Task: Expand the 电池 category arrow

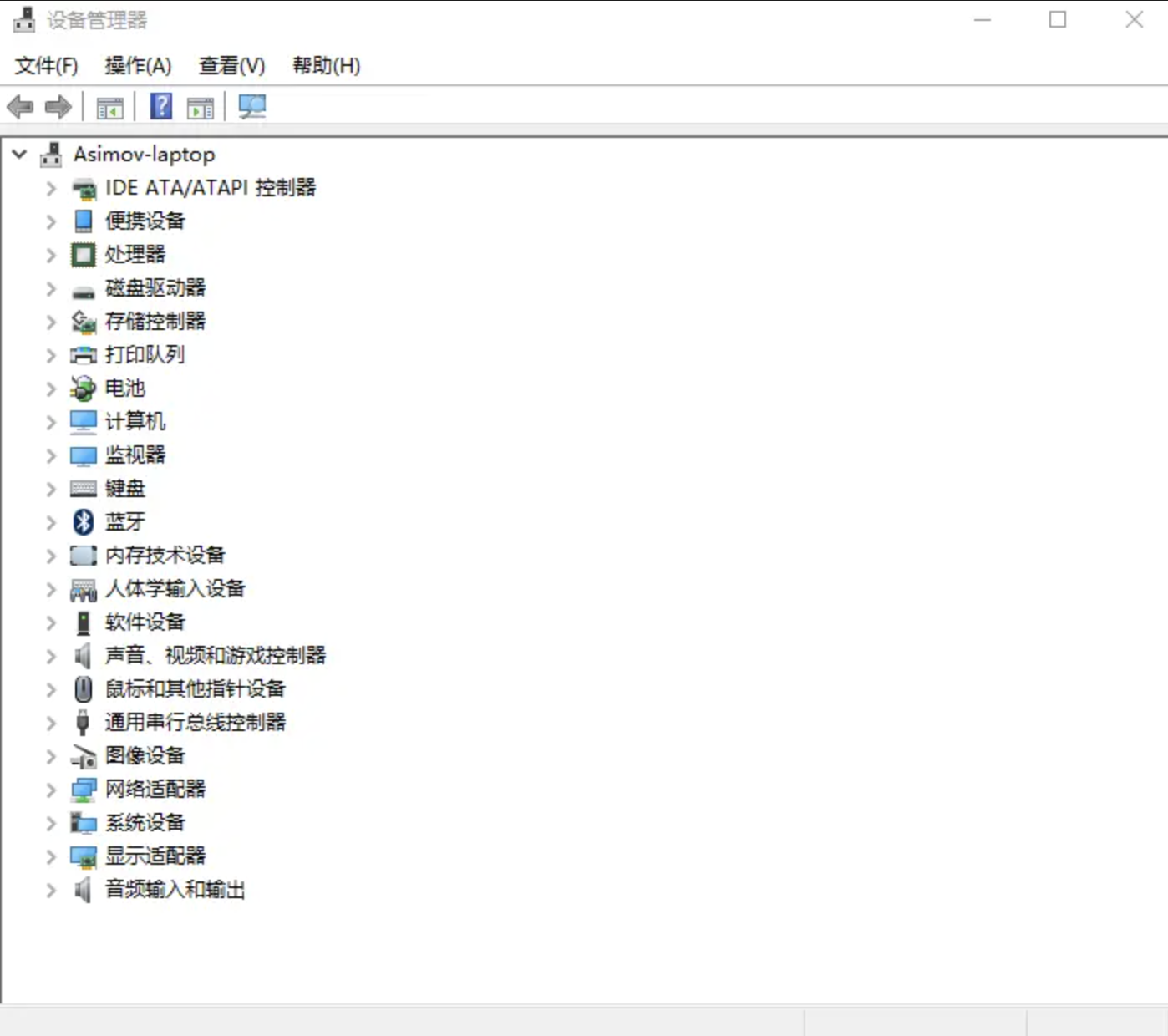Action: [51, 388]
